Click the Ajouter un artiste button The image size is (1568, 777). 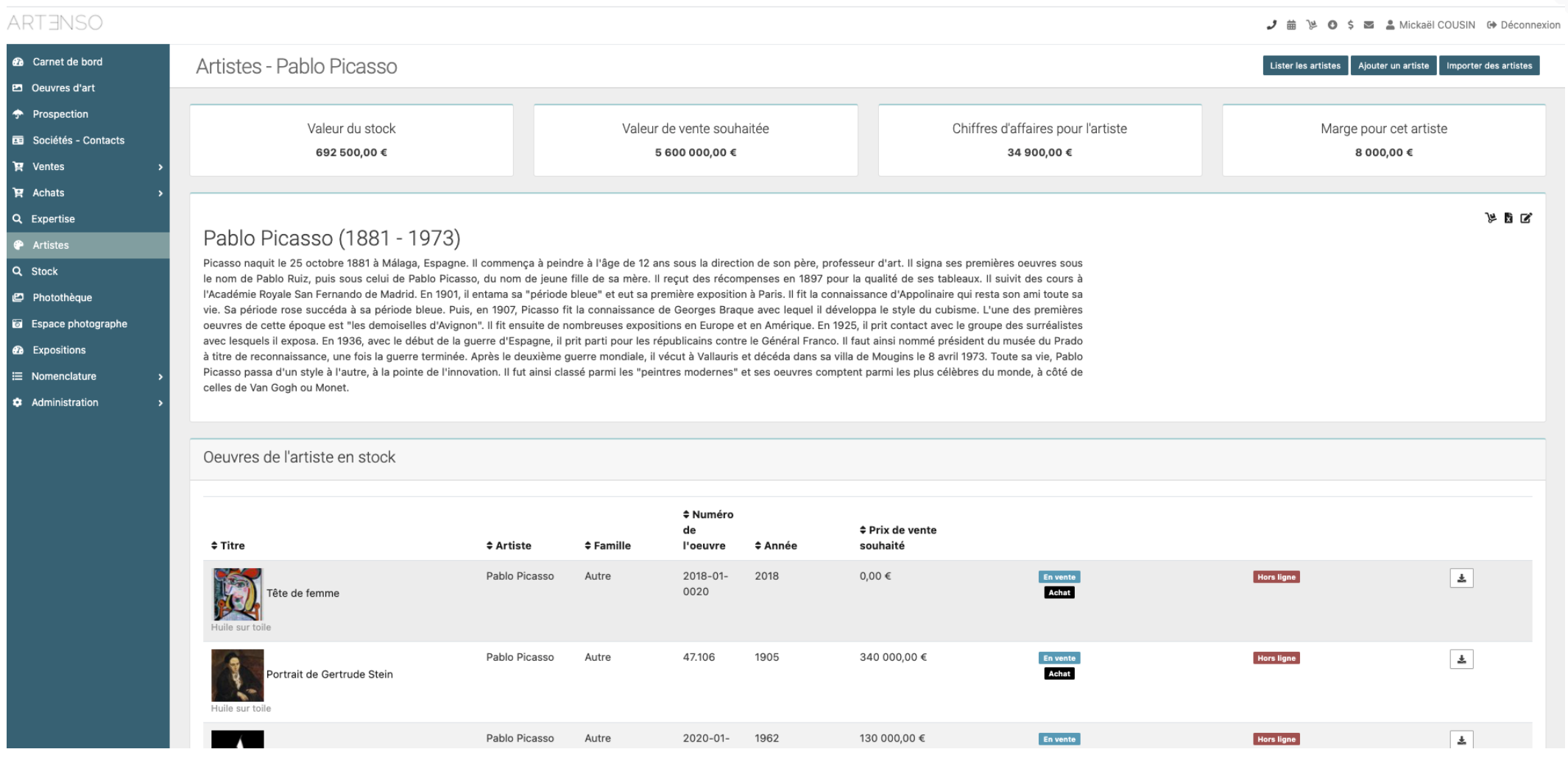click(x=1394, y=65)
